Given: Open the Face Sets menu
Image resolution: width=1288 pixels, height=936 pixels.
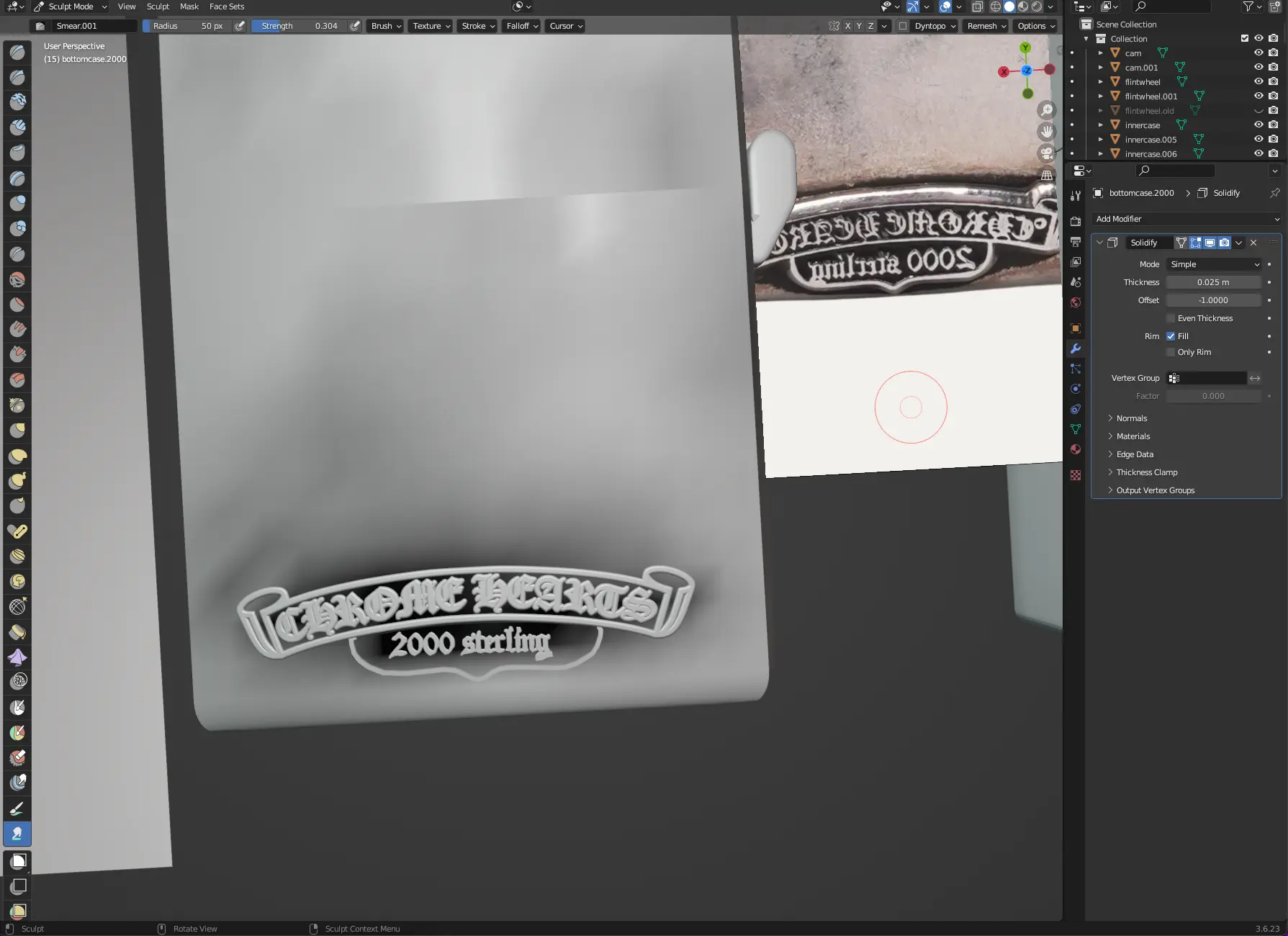Looking at the screenshot, I should (227, 6).
